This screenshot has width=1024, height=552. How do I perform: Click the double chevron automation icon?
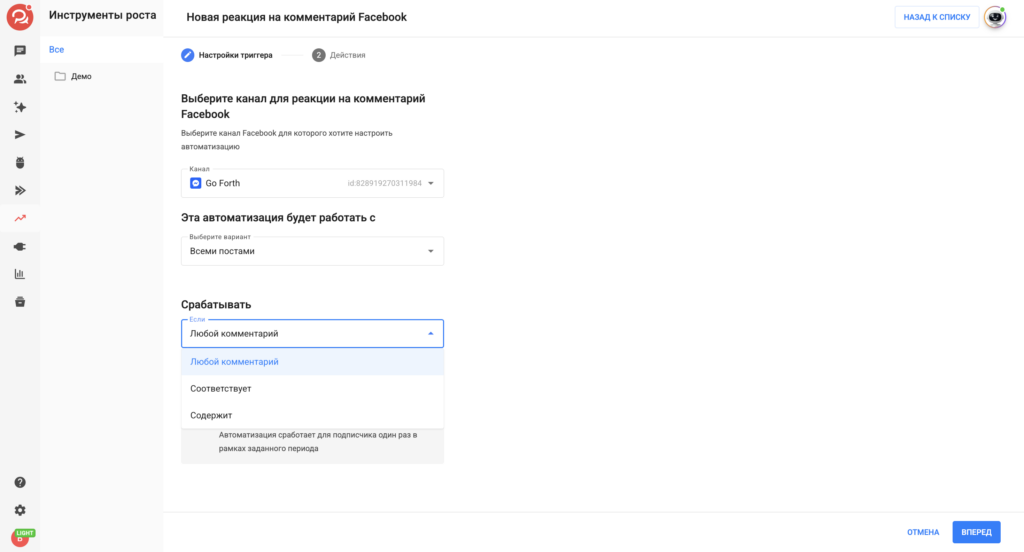tap(20, 191)
